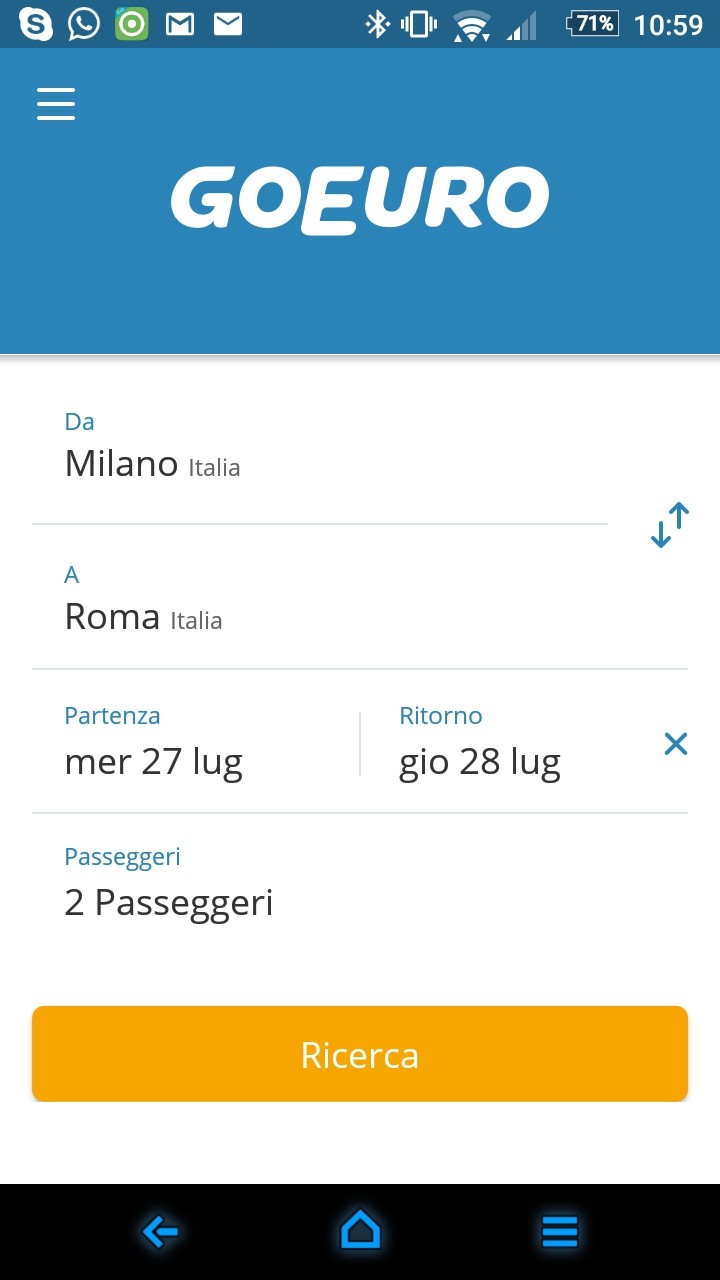Tap the WhatsApp status bar icon
Image resolution: width=720 pixels, height=1280 pixels.
click(83, 24)
